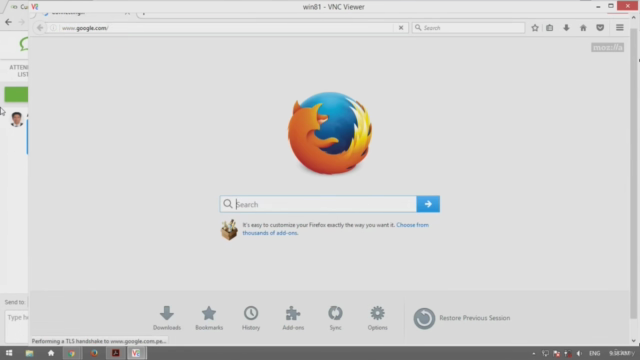Click the Firefox back arrow button

40,28
